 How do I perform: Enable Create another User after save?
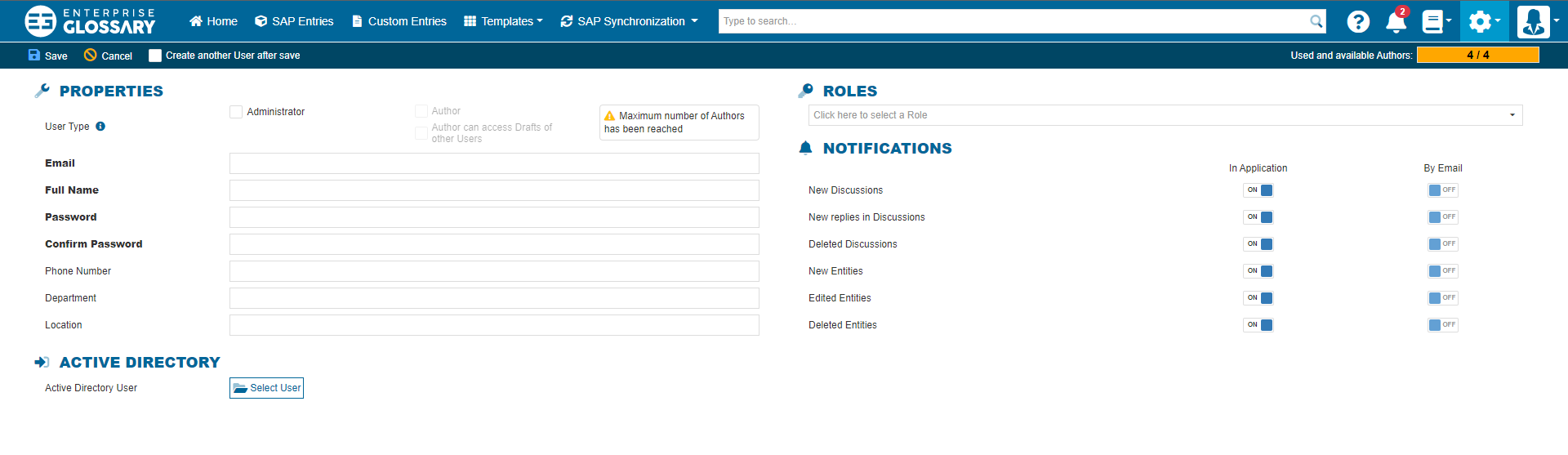[x=155, y=56]
